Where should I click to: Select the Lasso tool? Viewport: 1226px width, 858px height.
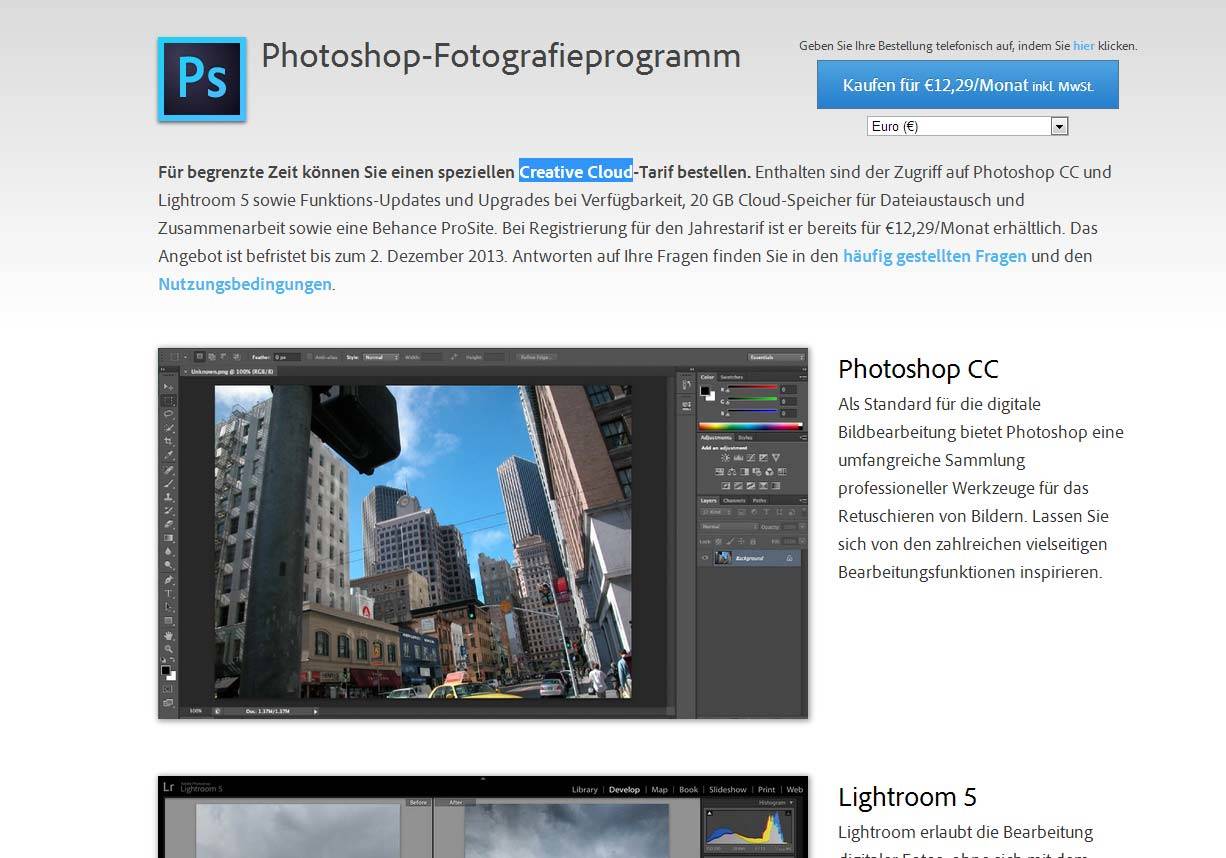(x=168, y=414)
